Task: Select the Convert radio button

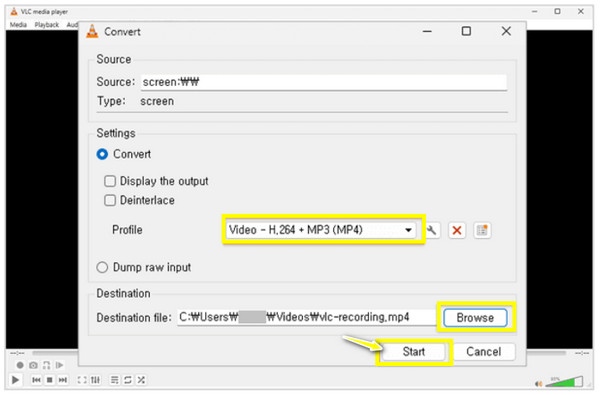Action: point(102,154)
